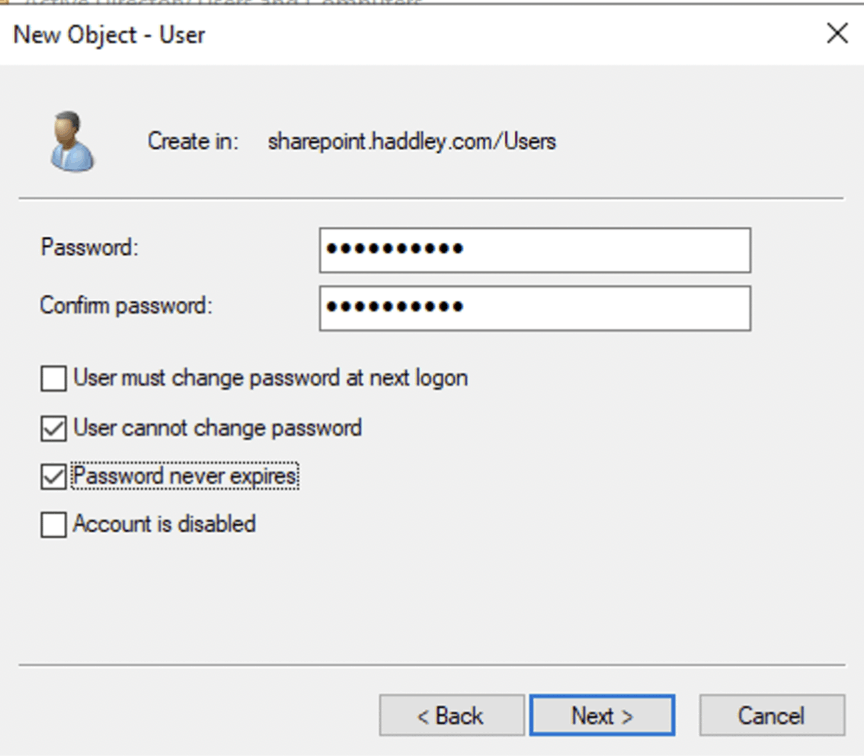Click the 'Password never expires' label text
The width and height of the screenshot is (864, 756).
[185, 476]
